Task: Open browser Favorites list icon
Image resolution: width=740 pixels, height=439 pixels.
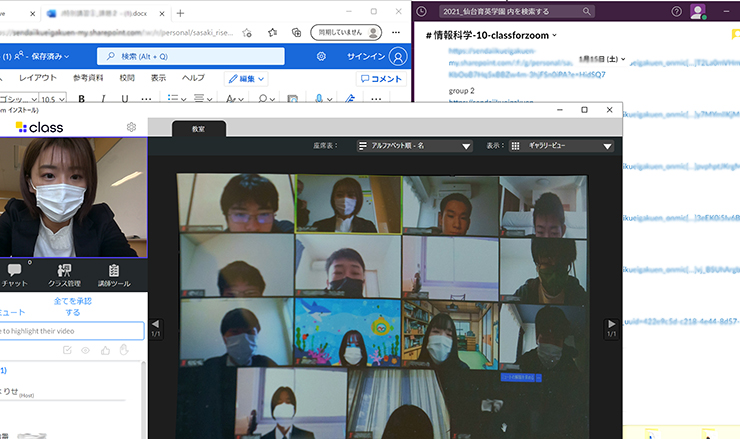Action: click(272, 33)
